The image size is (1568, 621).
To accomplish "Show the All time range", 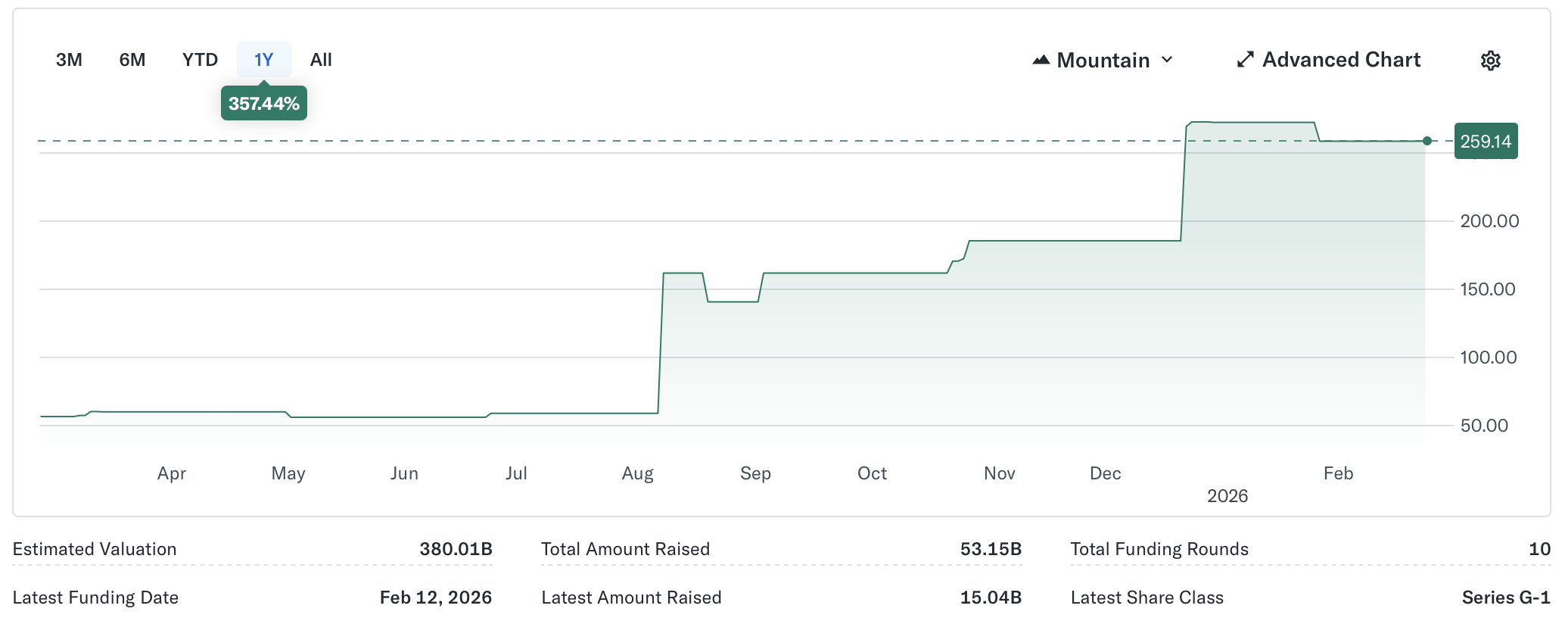I will coord(321,60).
